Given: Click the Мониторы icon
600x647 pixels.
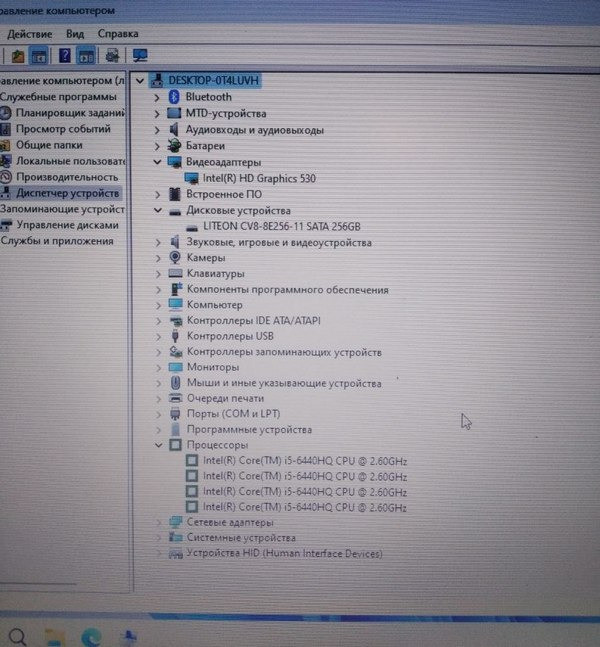Looking at the screenshot, I should click(x=175, y=367).
